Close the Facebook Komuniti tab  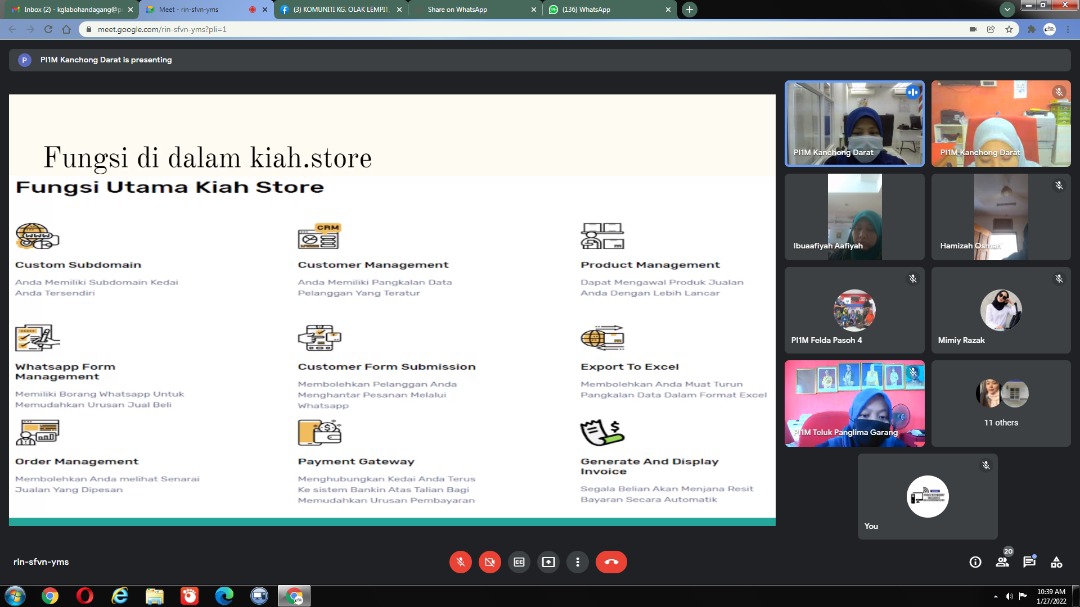point(399,10)
